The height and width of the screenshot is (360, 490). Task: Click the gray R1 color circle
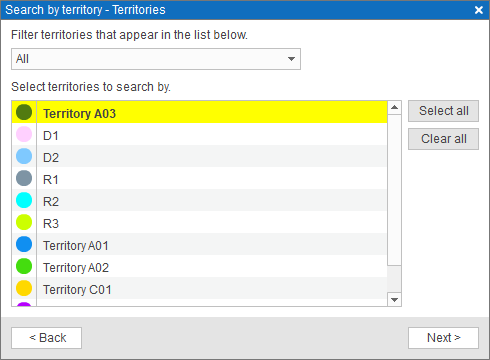(x=24, y=178)
